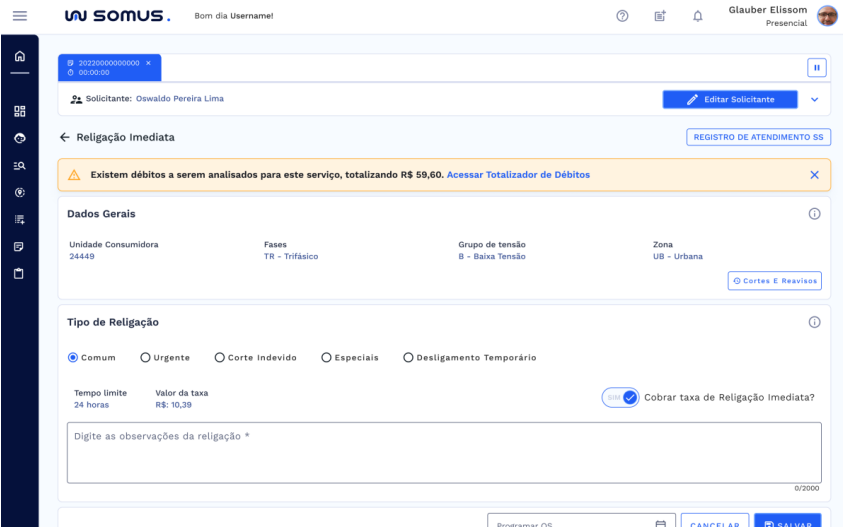Click the Somus logo
Screen dimensions: 843x532
tap(117, 16)
